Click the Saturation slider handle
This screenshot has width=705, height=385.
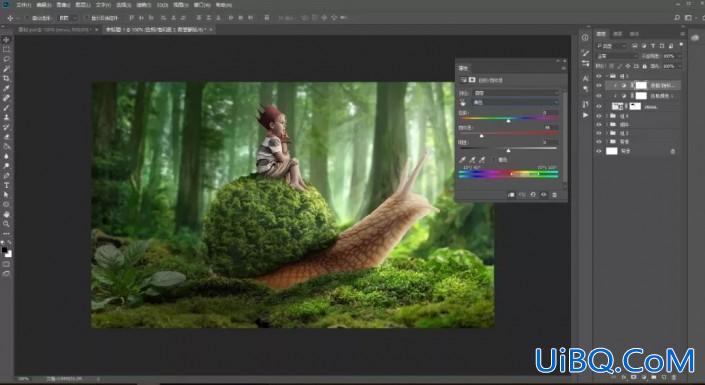tap(482, 135)
